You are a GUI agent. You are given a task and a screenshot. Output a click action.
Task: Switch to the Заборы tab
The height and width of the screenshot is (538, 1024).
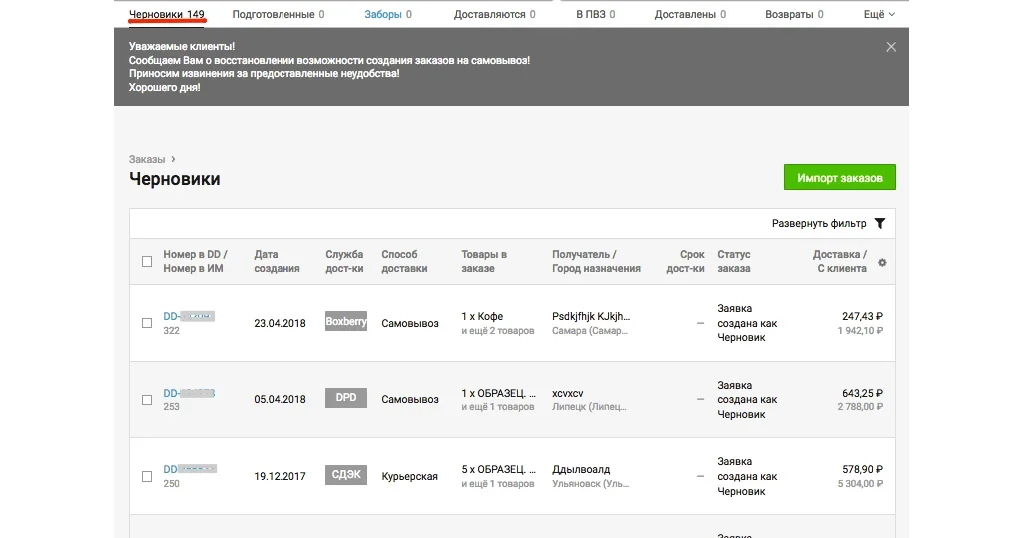[388, 14]
